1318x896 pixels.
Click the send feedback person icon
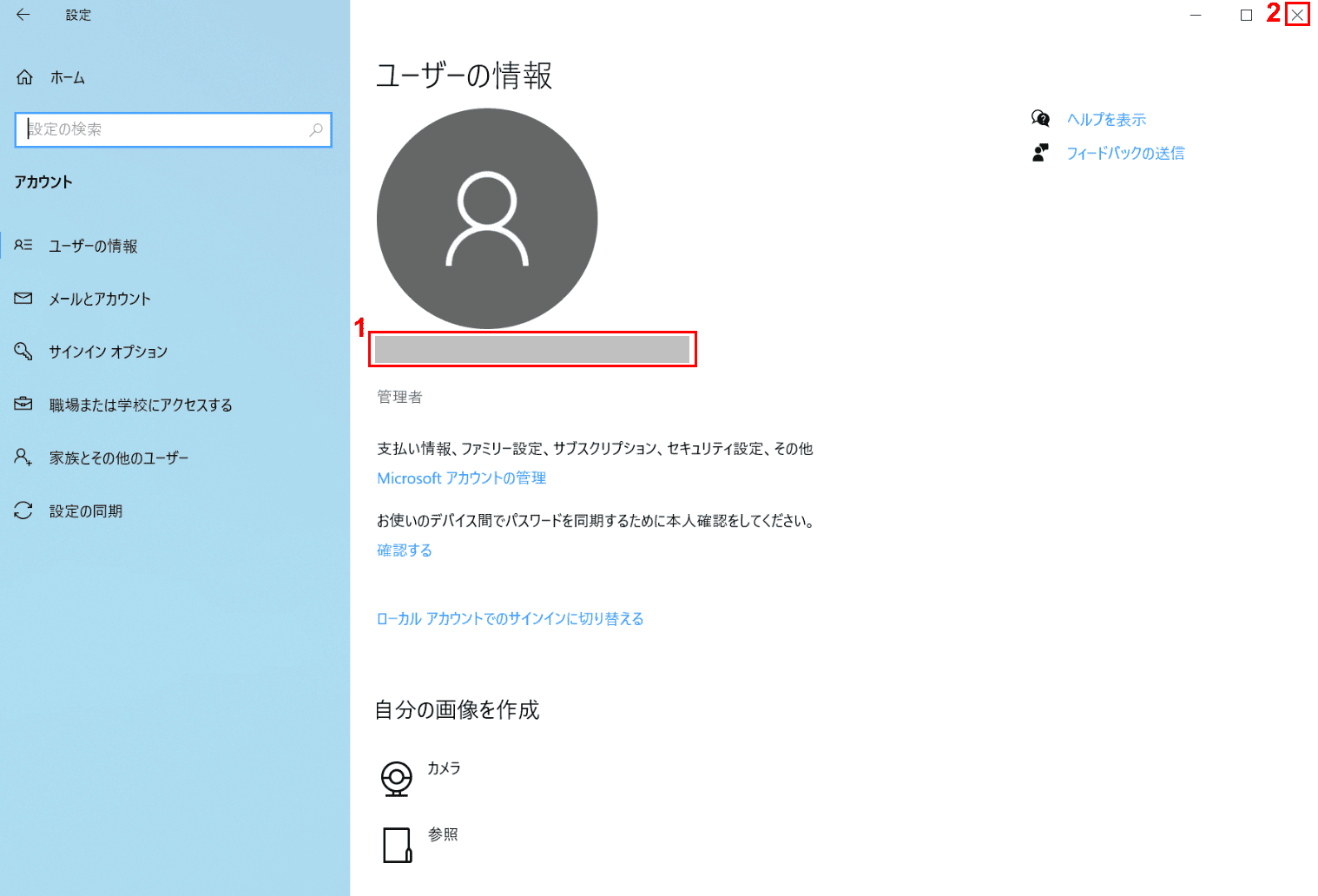(x=1040, y=153)
